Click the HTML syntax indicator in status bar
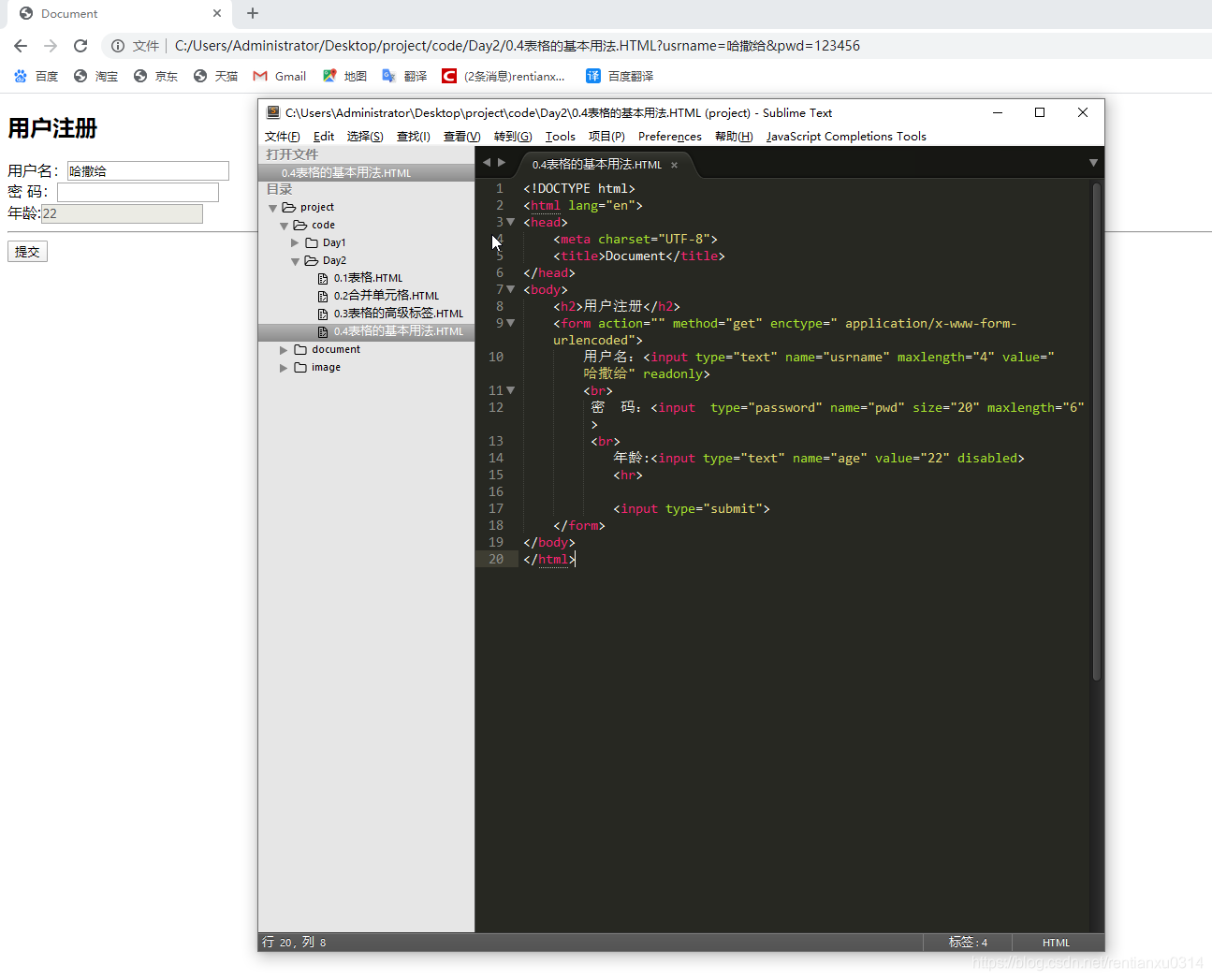 coord(1056,943)
